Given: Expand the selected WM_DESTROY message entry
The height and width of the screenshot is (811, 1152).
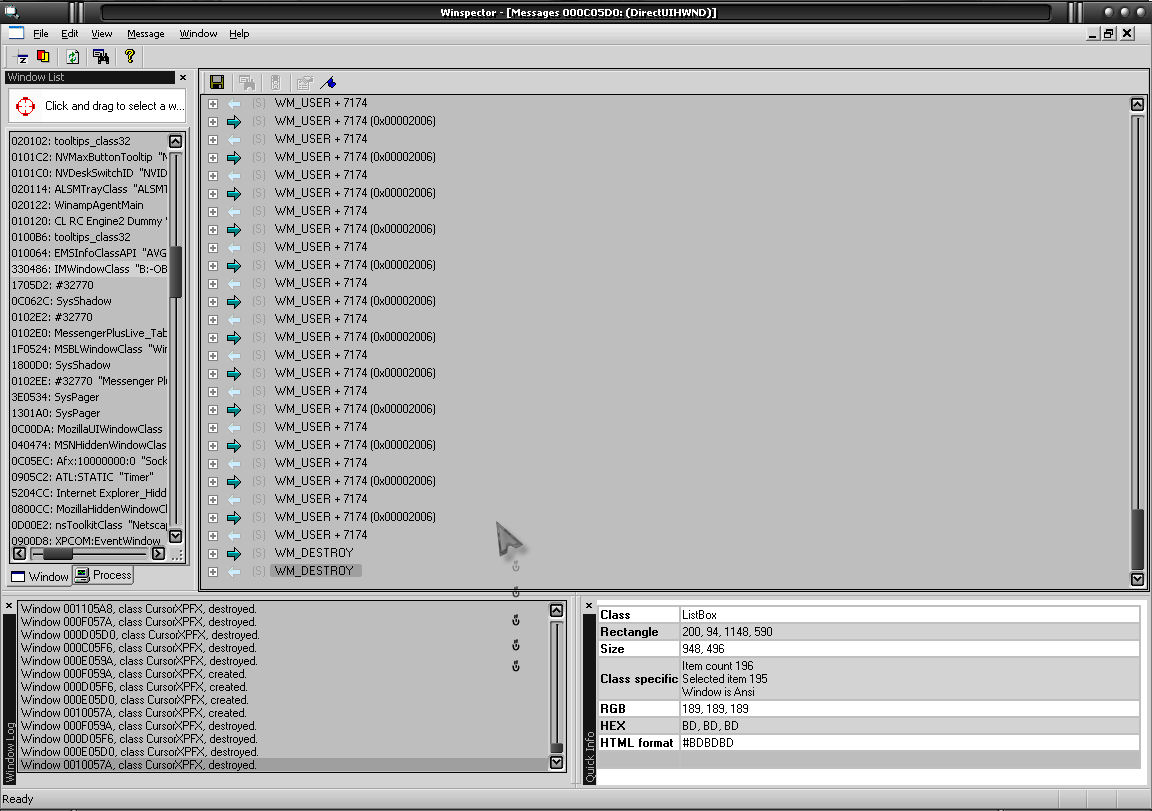Looking at the screenshot, I should tap(213, 571).
